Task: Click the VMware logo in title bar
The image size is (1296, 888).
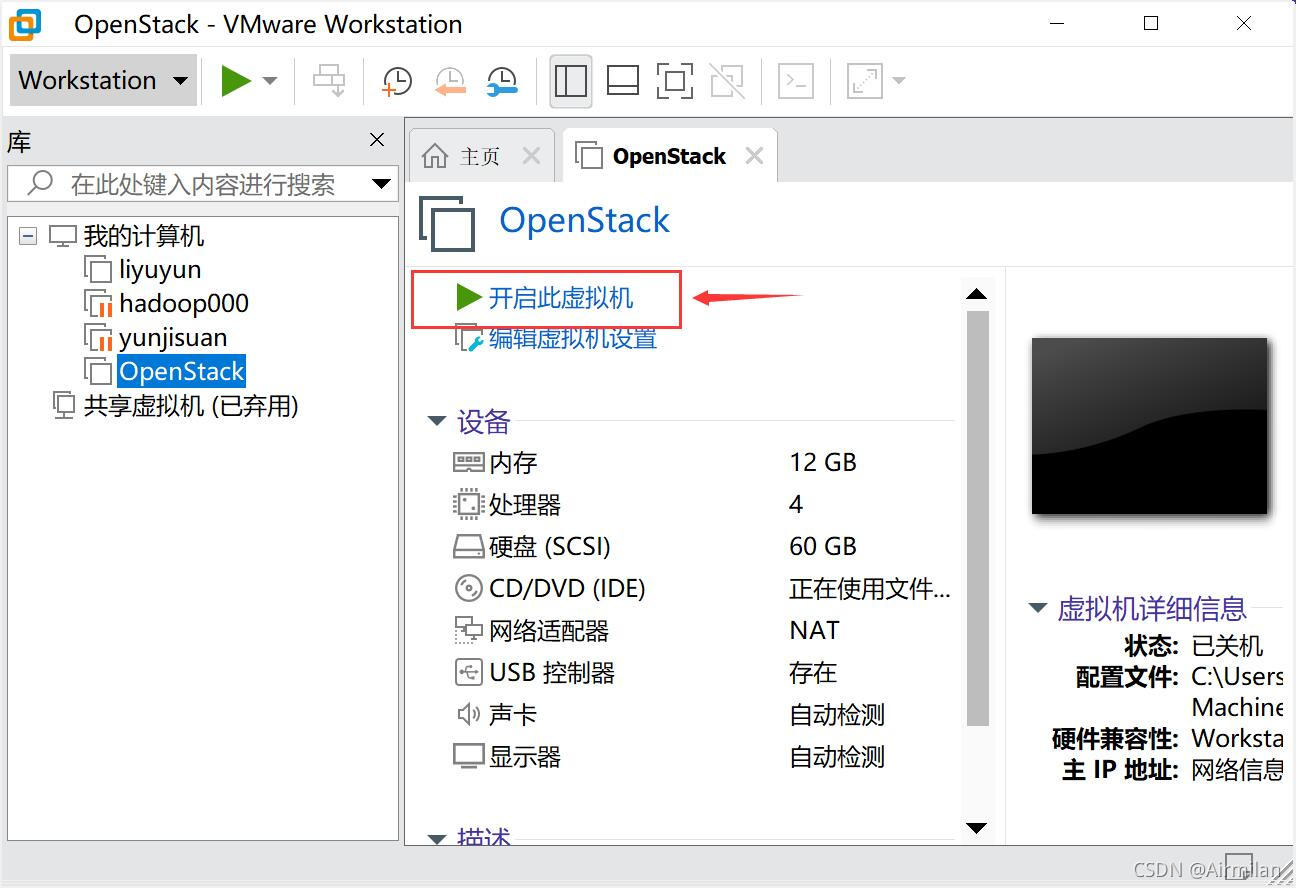Action: [x=26, y=24]
